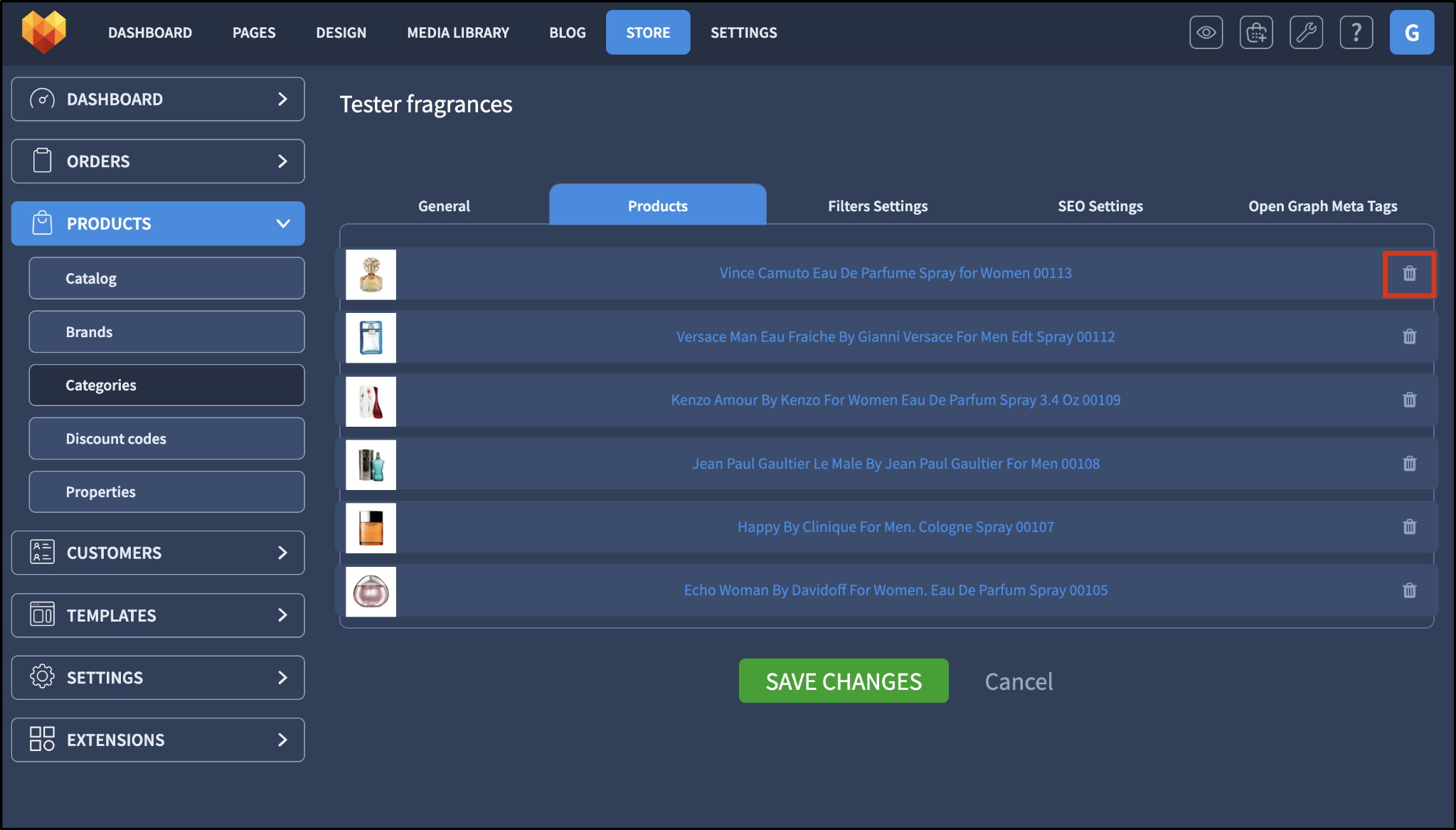1456x830 pixels.
Task: Open Happy By Clinique For Men link
Action: pos(896,527)
